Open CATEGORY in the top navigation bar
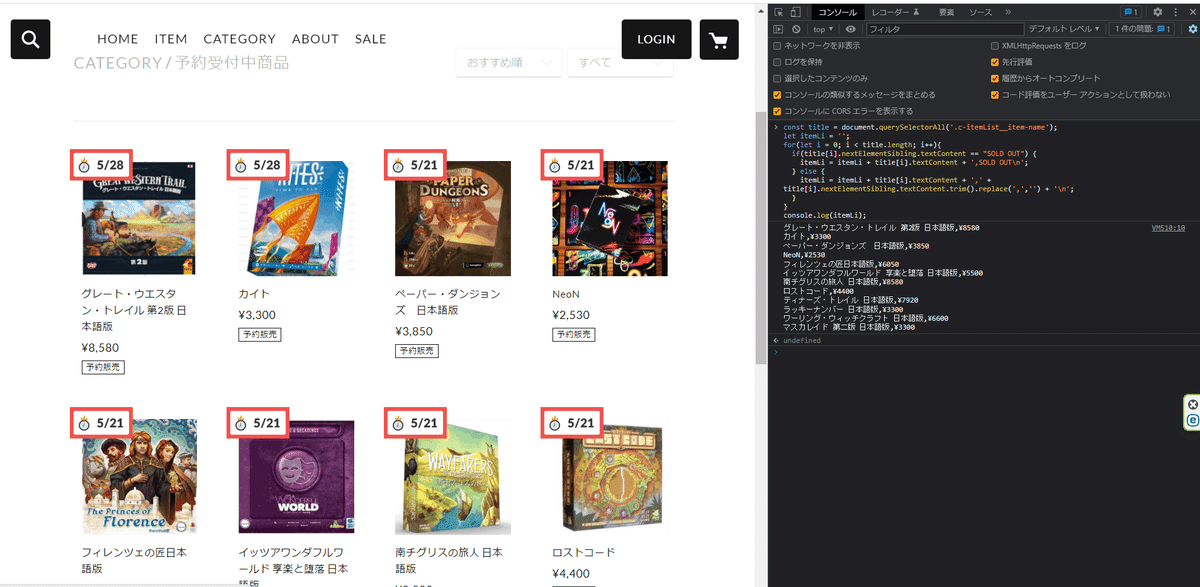This screenshot has height=587, width=1200. [x=239, y=39]
